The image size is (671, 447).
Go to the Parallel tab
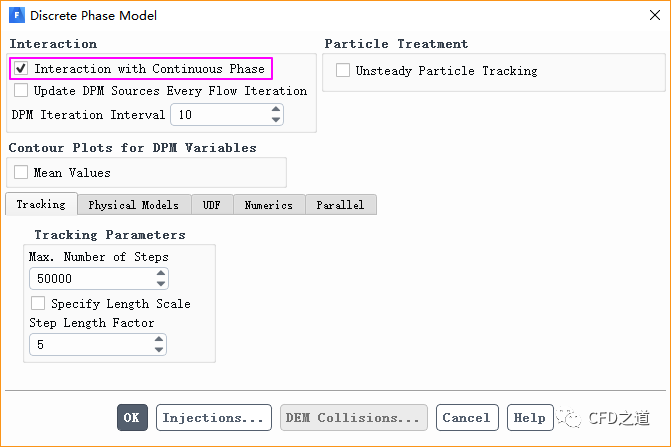pos(340,205)
